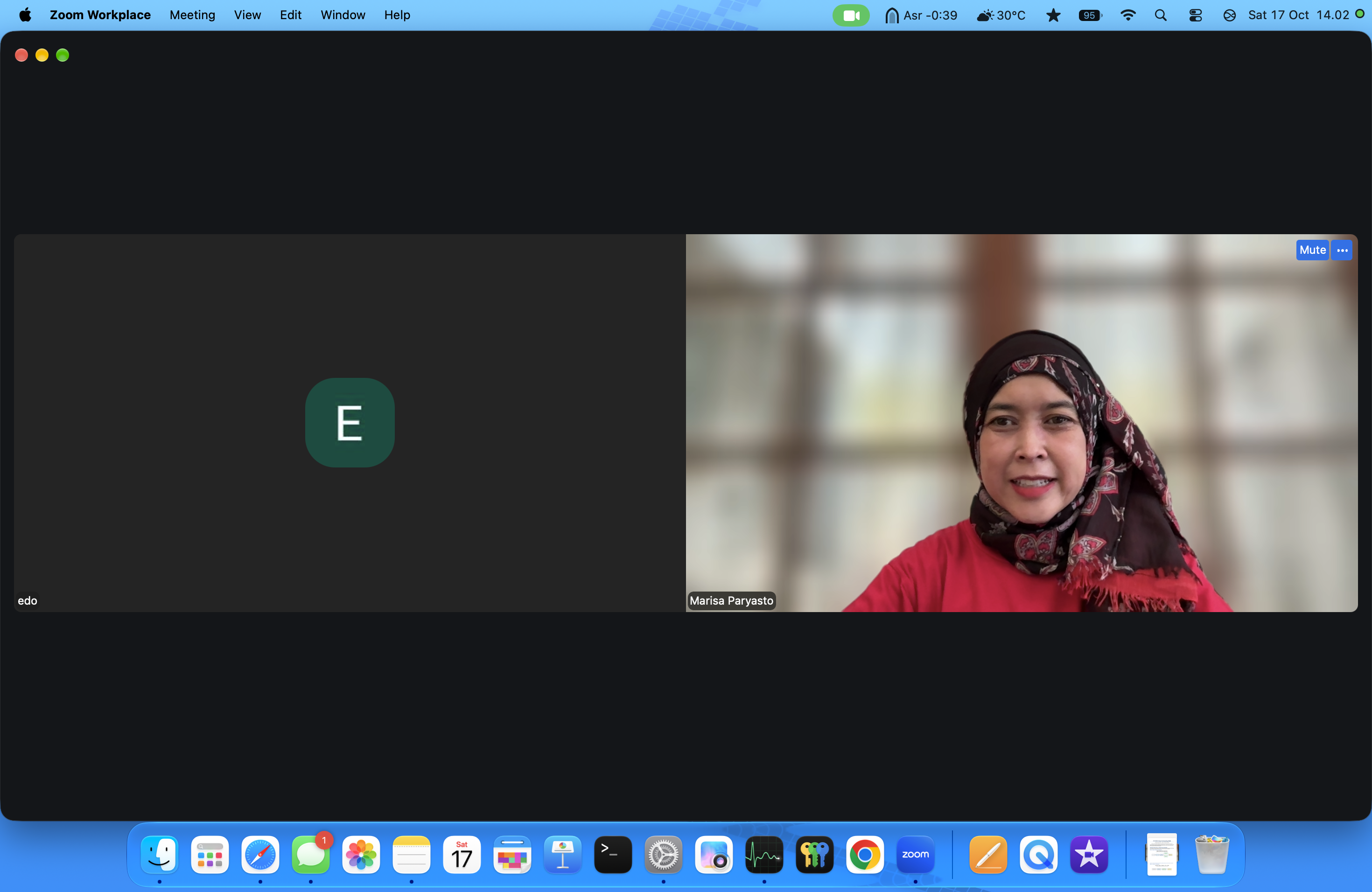Launch Safari from the Dock
Image resolution: width=1372 pixels, height=892 pixels.
[x=260, y=854]
